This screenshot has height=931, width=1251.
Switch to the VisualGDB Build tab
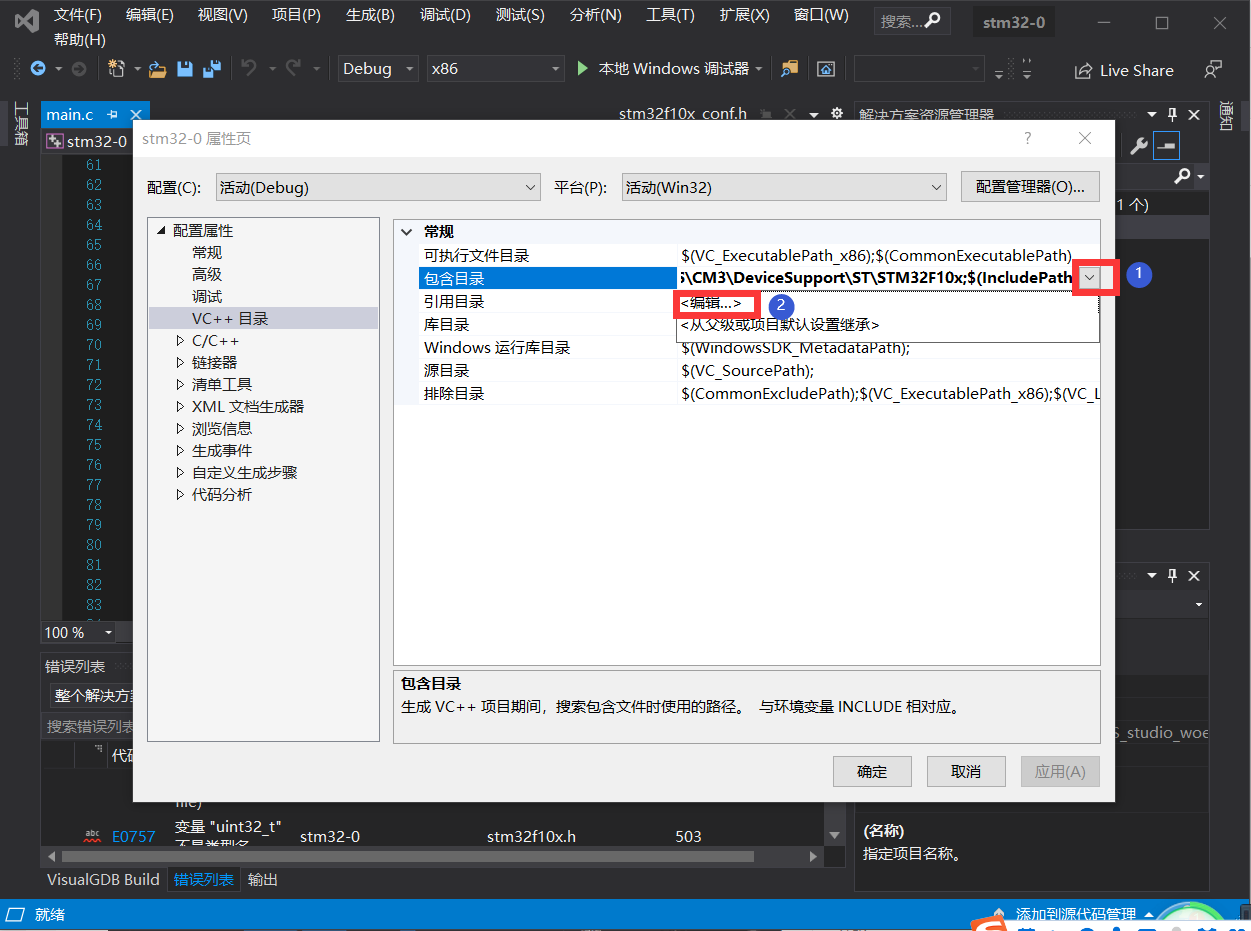click(x=103, y=880)
